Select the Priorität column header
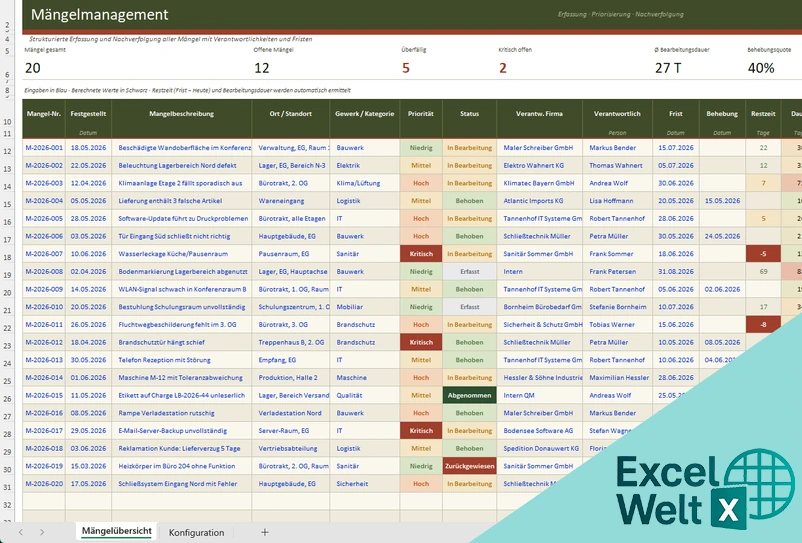Viewport: 802px width, 543px height. click(421, 114)
